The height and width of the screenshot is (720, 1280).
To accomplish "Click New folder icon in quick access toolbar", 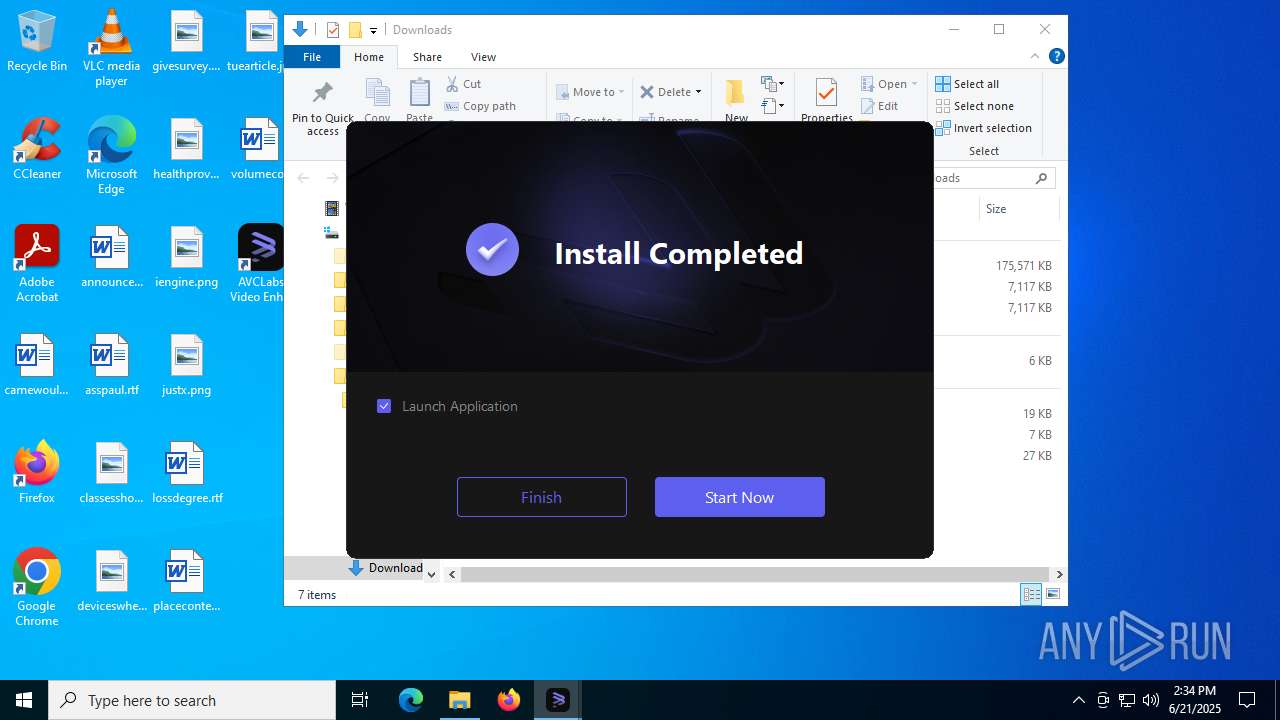I will (x=355, y=30).
